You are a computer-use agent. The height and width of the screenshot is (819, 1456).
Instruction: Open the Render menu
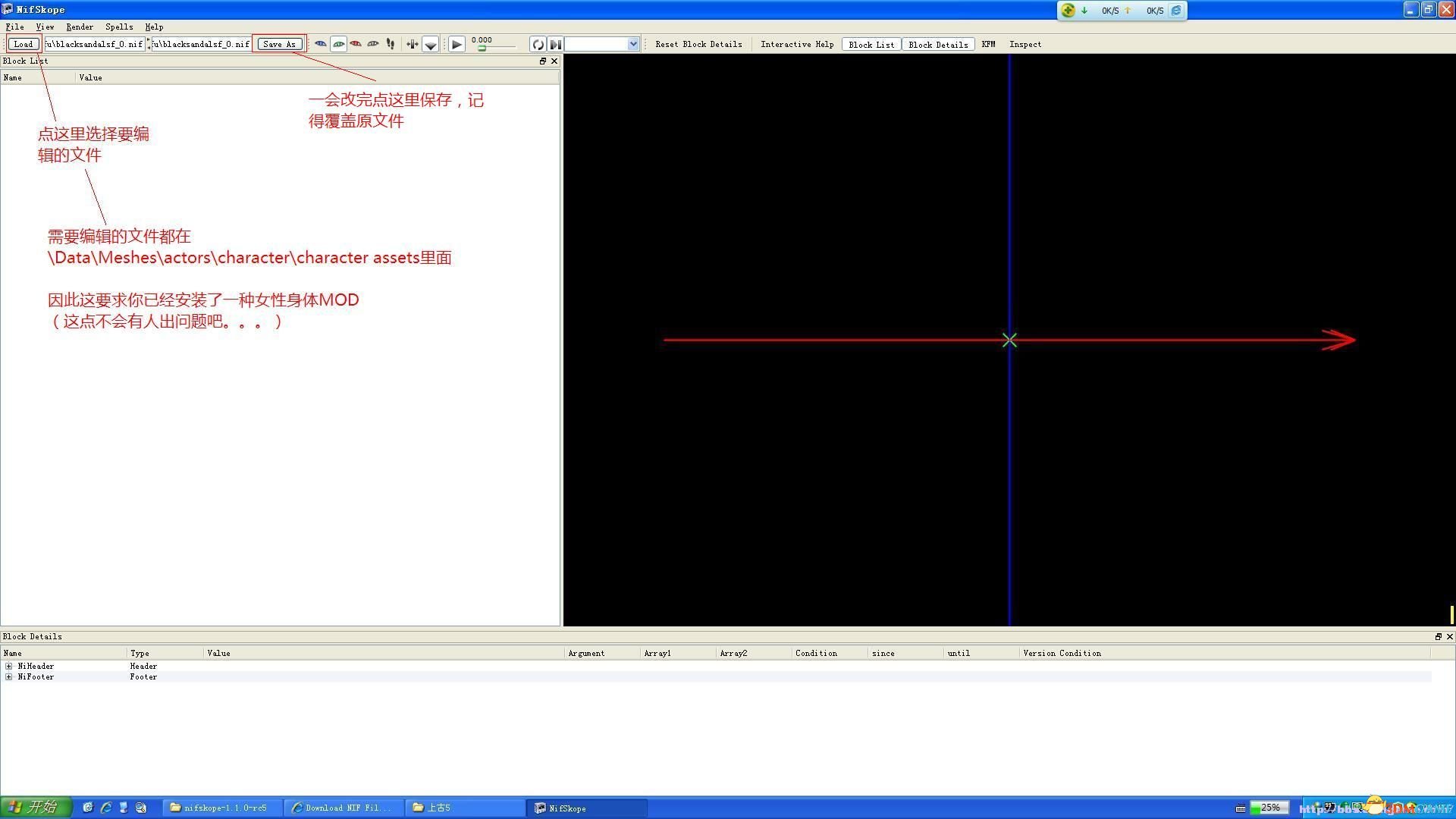tap(80, 27)
